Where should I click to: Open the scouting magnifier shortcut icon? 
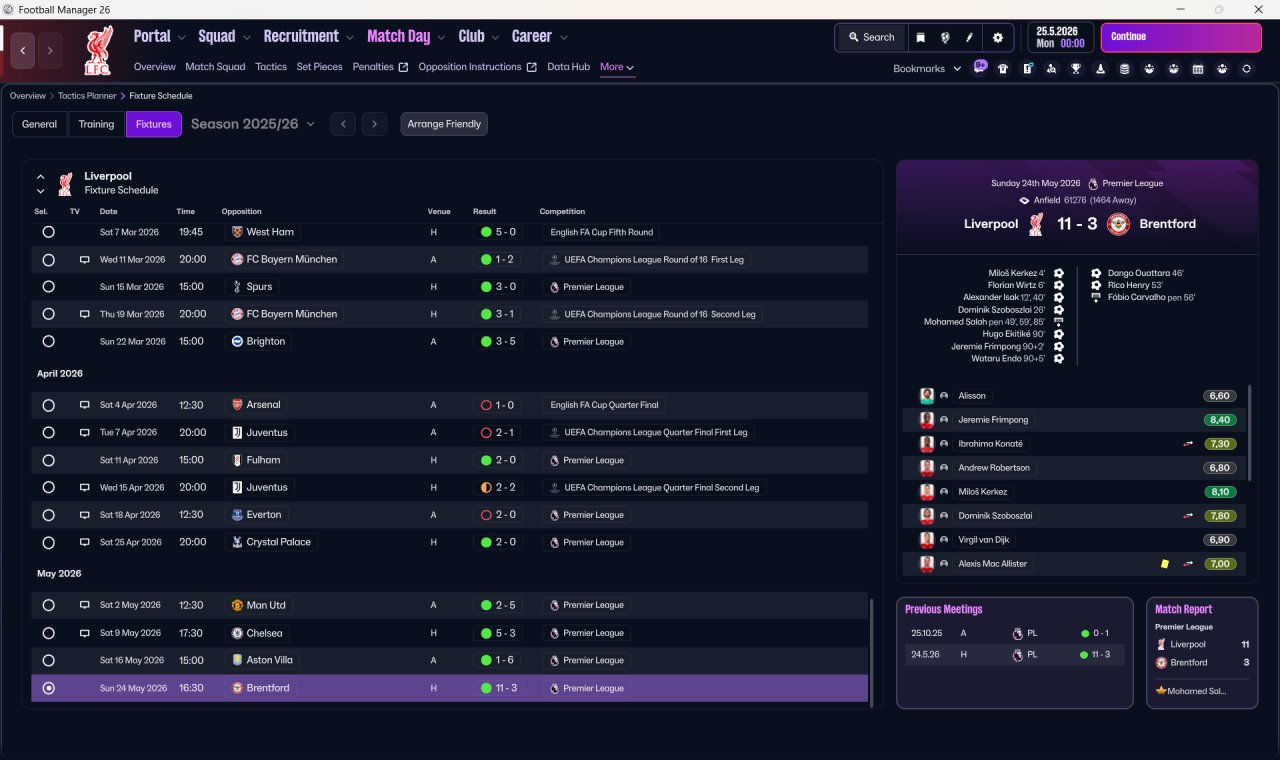click(1052, 69)
